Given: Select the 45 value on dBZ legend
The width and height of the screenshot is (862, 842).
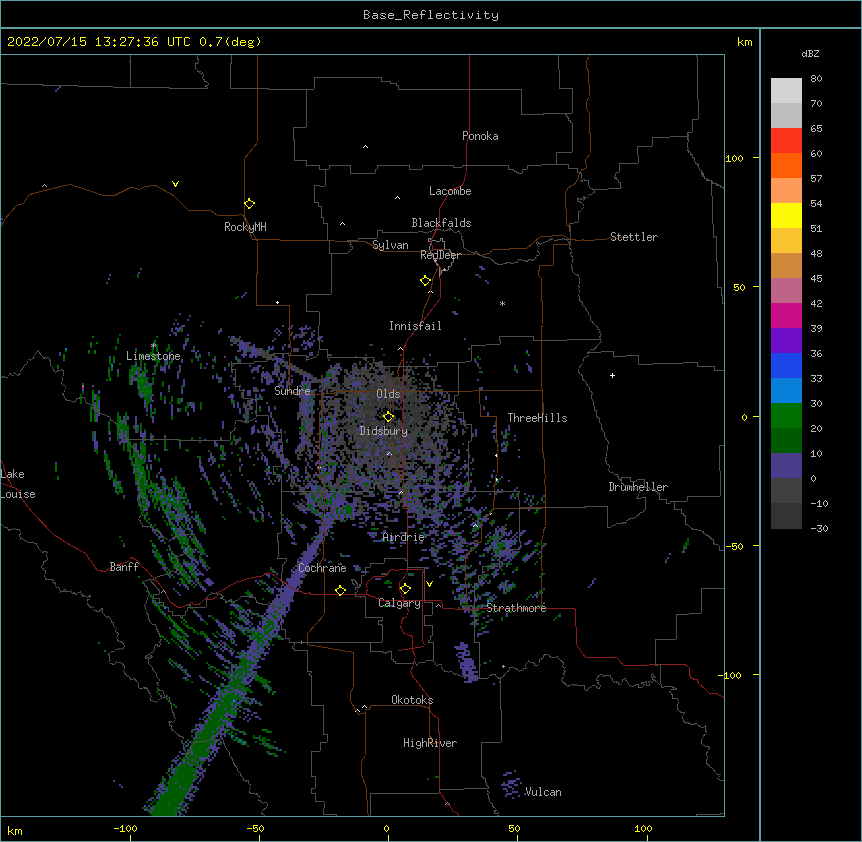Looking at the screenshot, I should pos(816,279).
